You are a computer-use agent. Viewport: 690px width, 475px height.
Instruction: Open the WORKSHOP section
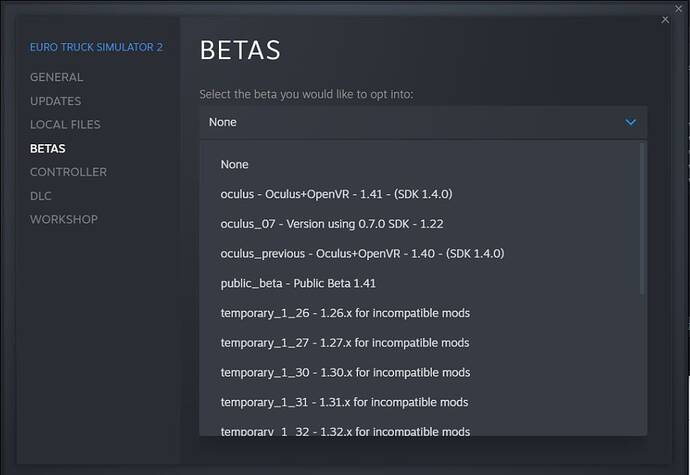(64, 219)
